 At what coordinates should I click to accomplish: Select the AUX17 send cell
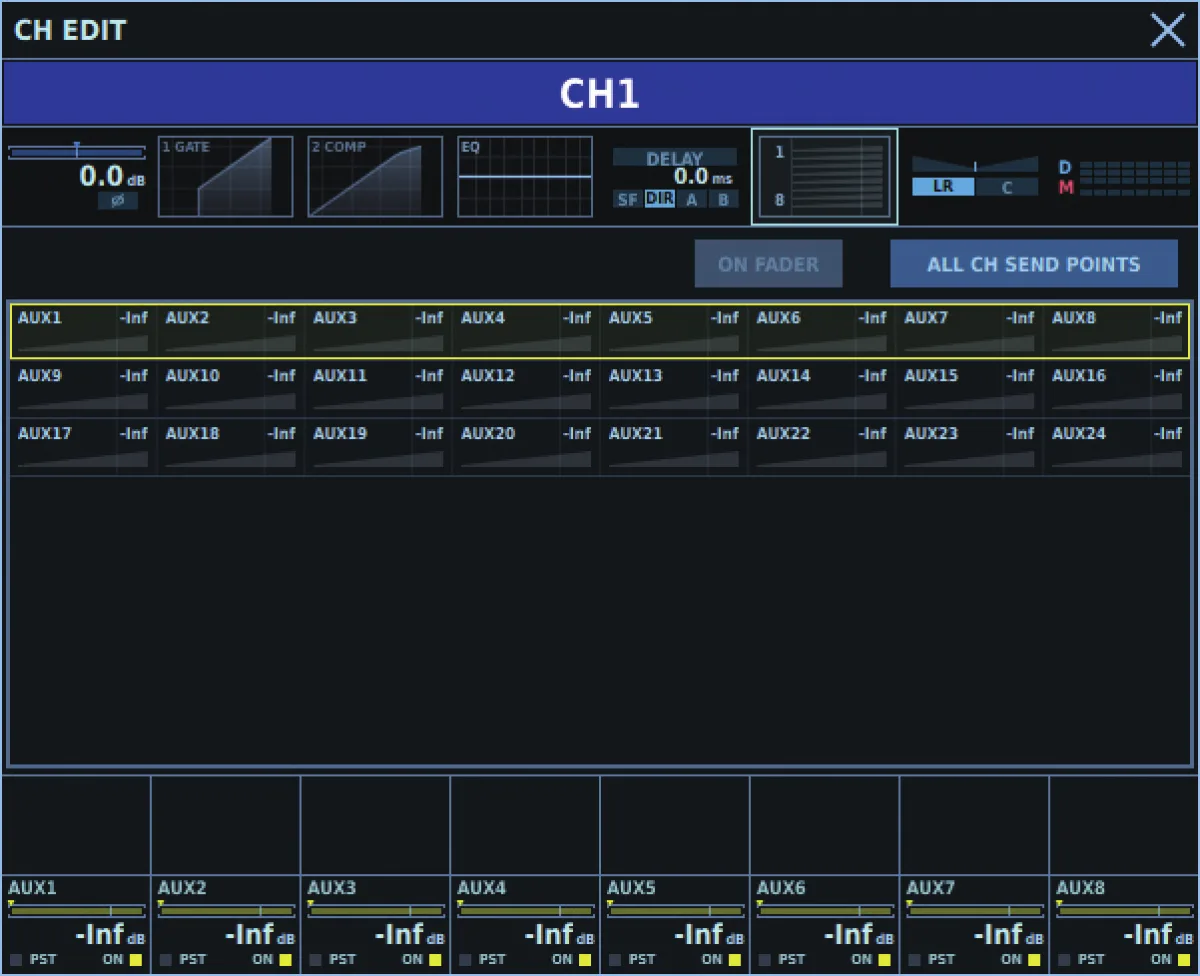point(83,447)
